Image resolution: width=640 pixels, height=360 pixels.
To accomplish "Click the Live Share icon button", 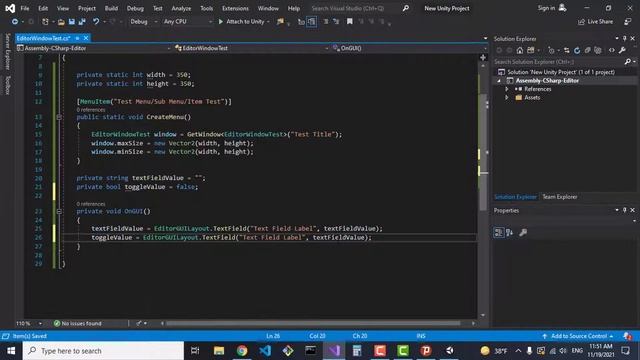I will [596, 22].
